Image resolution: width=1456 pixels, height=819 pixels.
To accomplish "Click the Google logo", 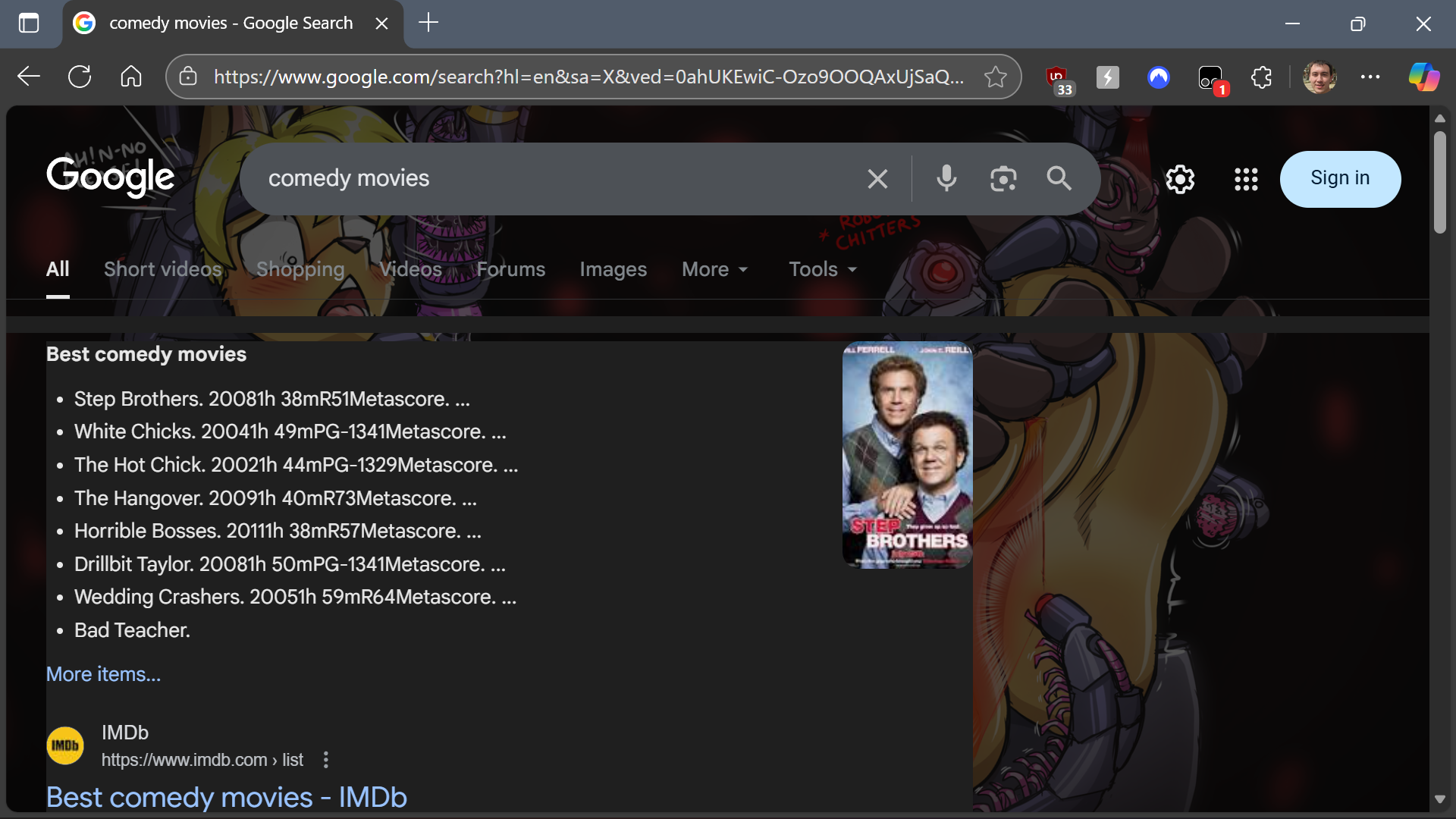I will coord(111,177).
